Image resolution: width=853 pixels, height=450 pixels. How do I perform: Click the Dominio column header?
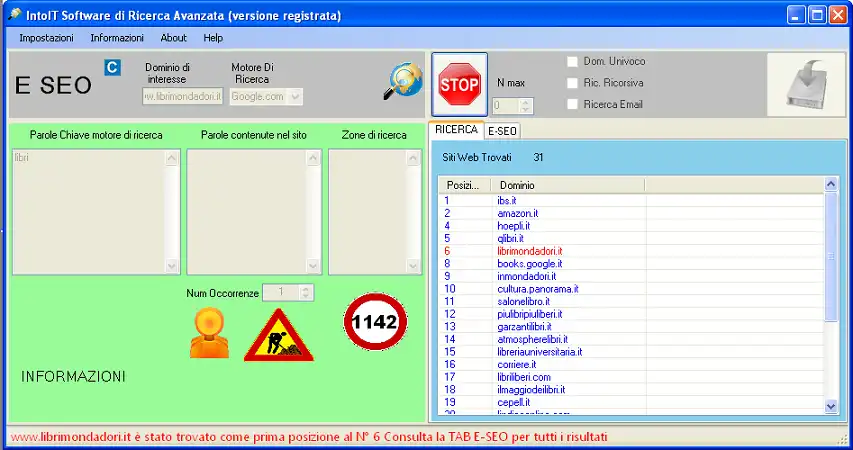(568, 185)
